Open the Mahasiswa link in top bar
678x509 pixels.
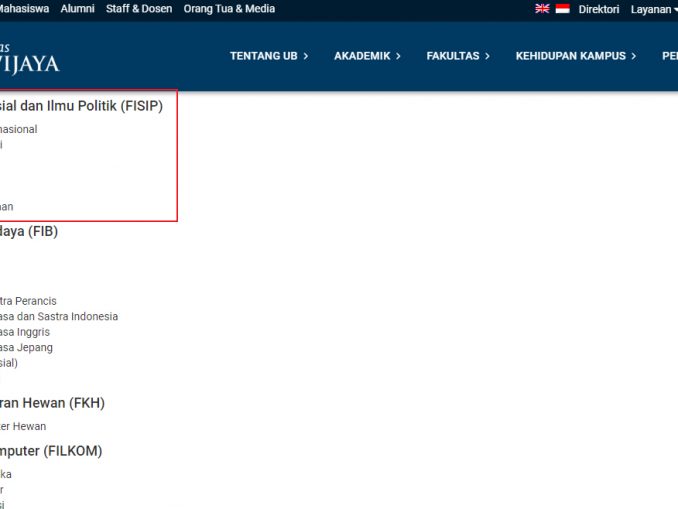tap(24, 9)
